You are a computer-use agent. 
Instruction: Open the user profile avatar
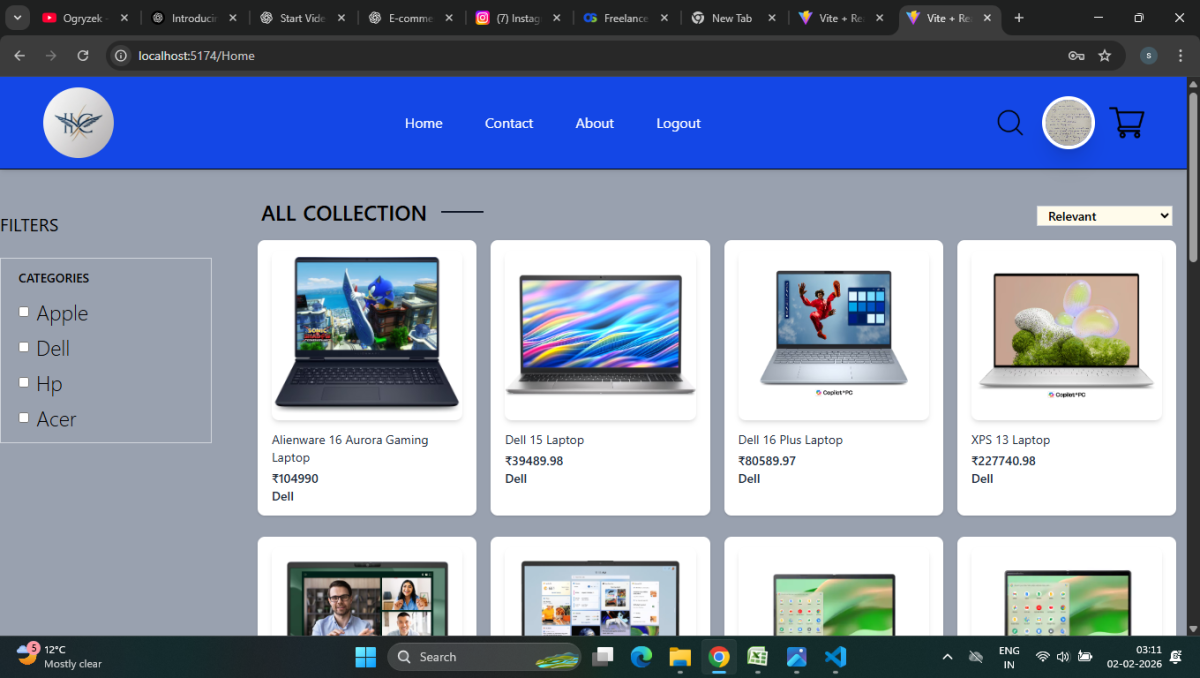tap(1068, 123)
